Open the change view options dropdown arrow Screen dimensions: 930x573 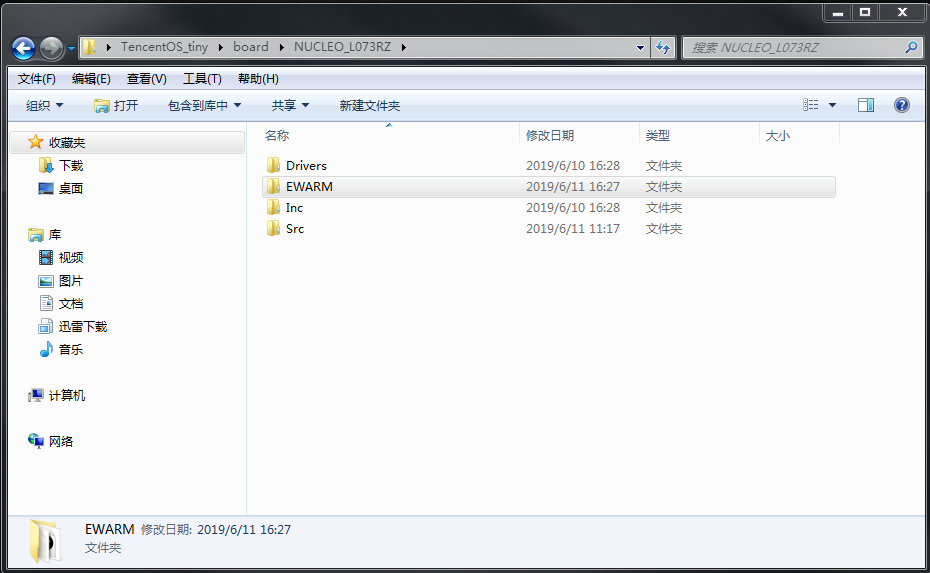832,105
